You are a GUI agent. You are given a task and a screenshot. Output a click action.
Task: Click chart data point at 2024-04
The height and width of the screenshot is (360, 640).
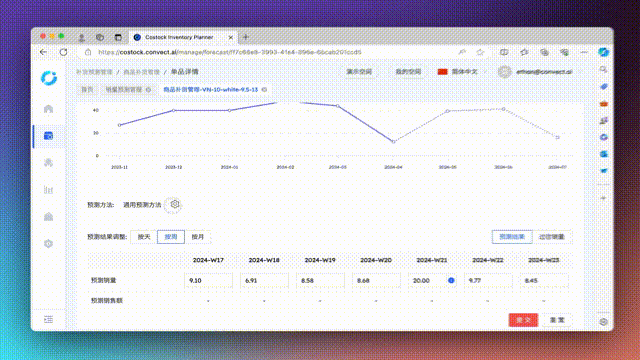tap(393, 142)
